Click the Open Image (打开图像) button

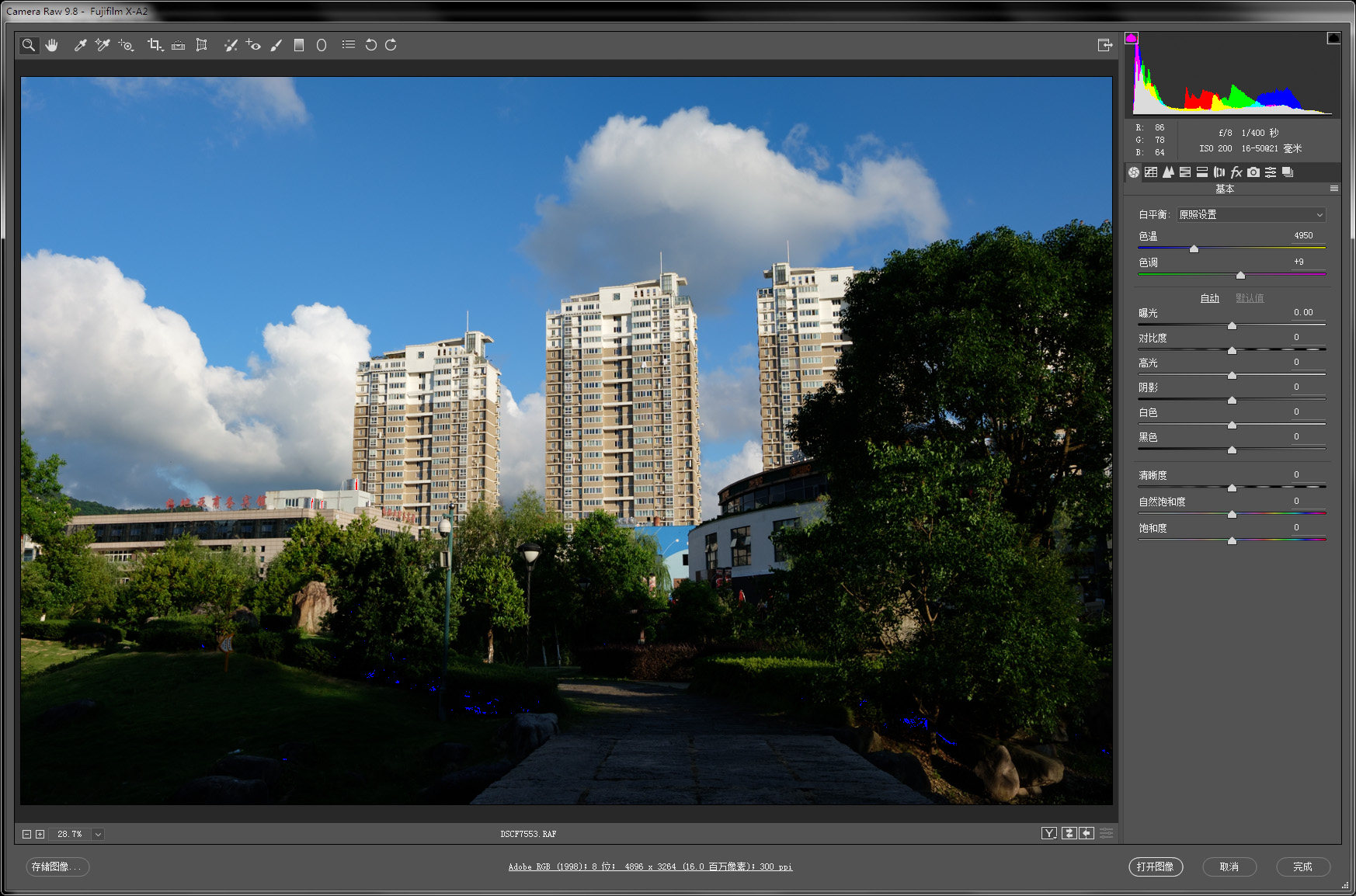click(1156, 866)
